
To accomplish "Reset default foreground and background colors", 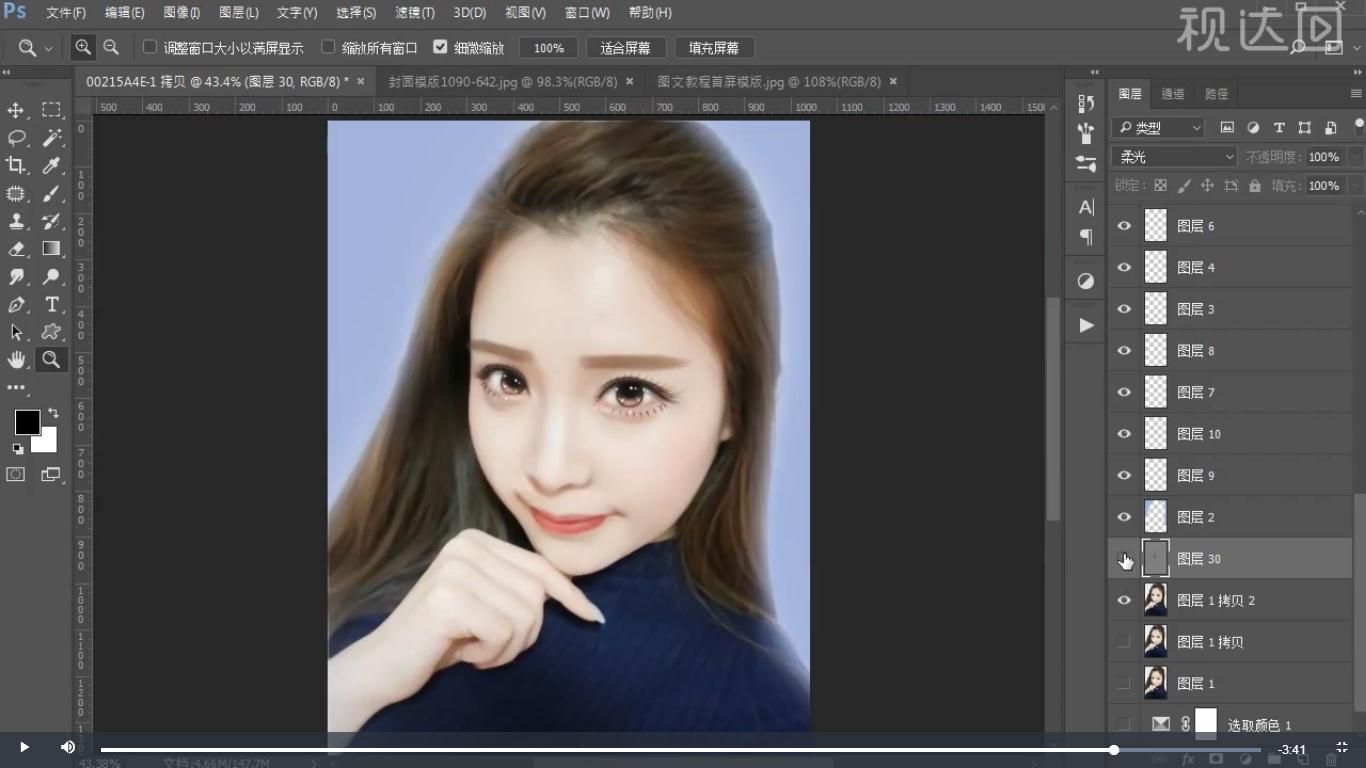I will click(18, 449).
